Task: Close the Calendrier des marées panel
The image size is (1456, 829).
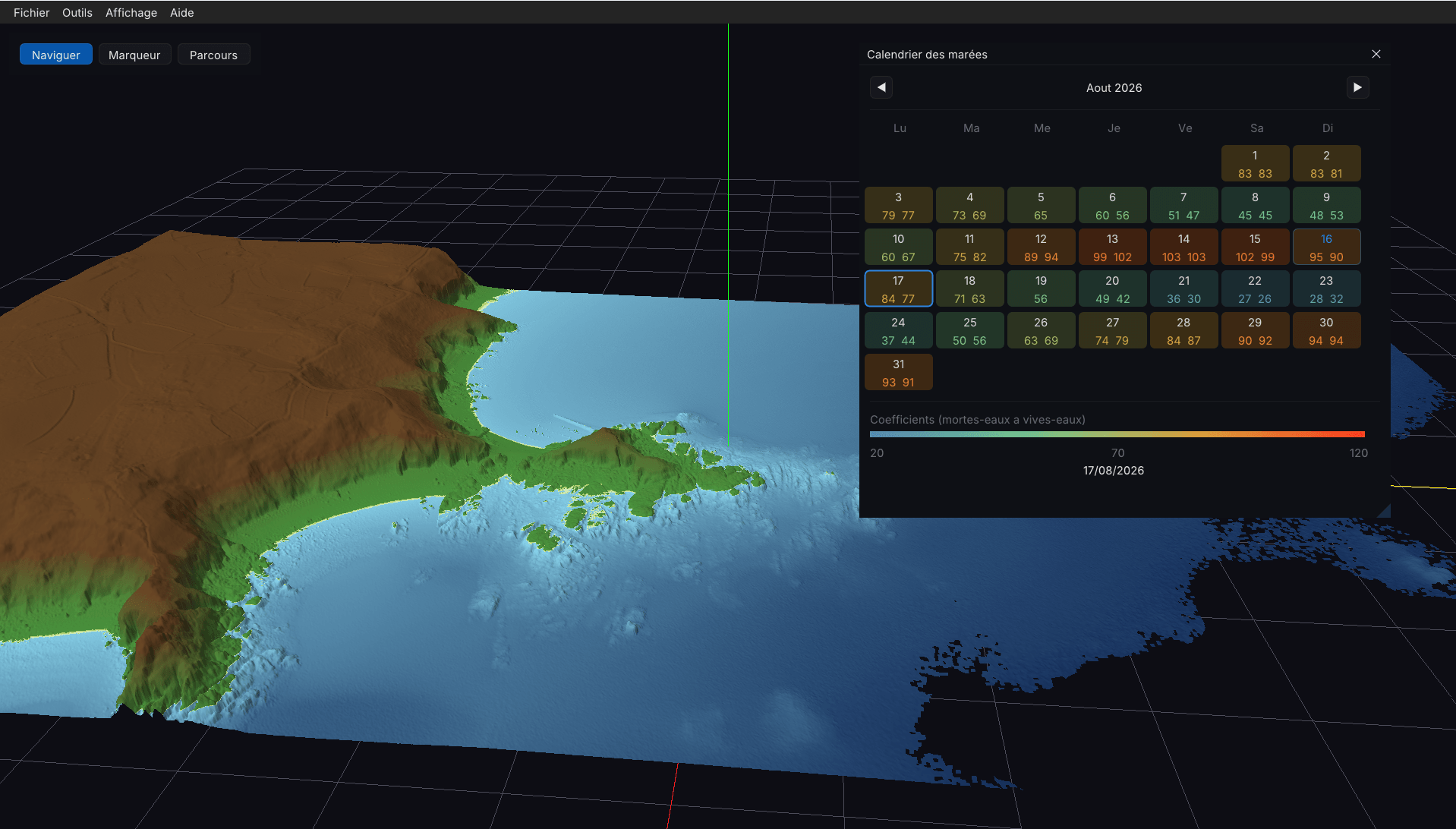Action: point(1376,54)
